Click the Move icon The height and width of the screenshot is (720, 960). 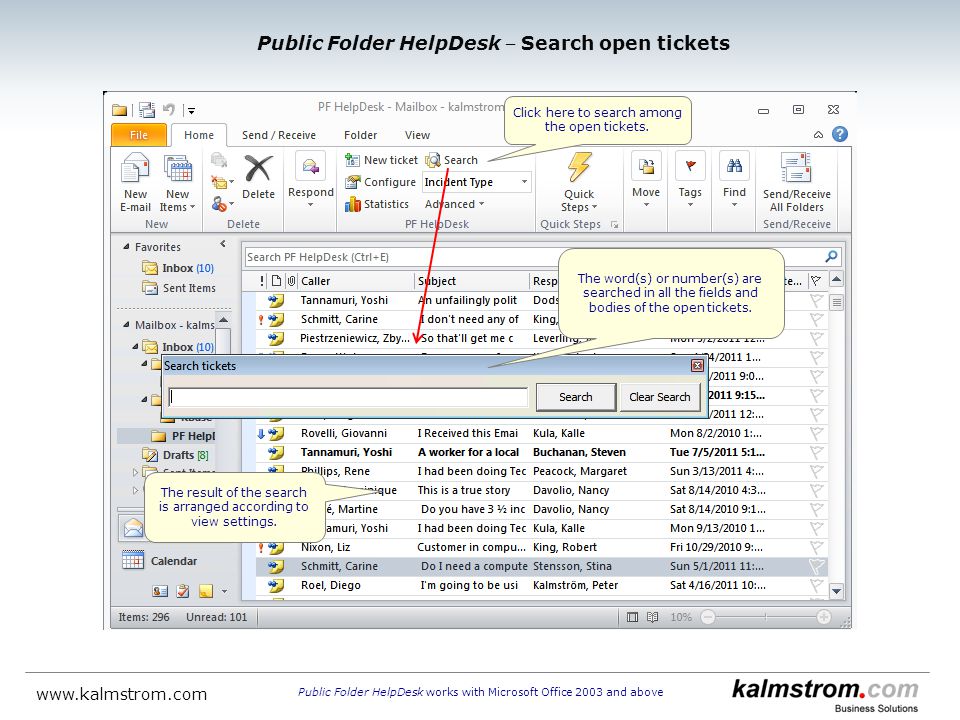tap(646, 166)
